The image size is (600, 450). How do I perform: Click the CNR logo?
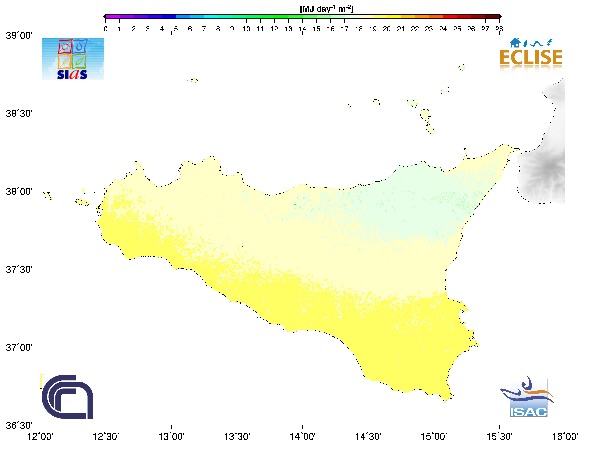[x=67, y=397]
